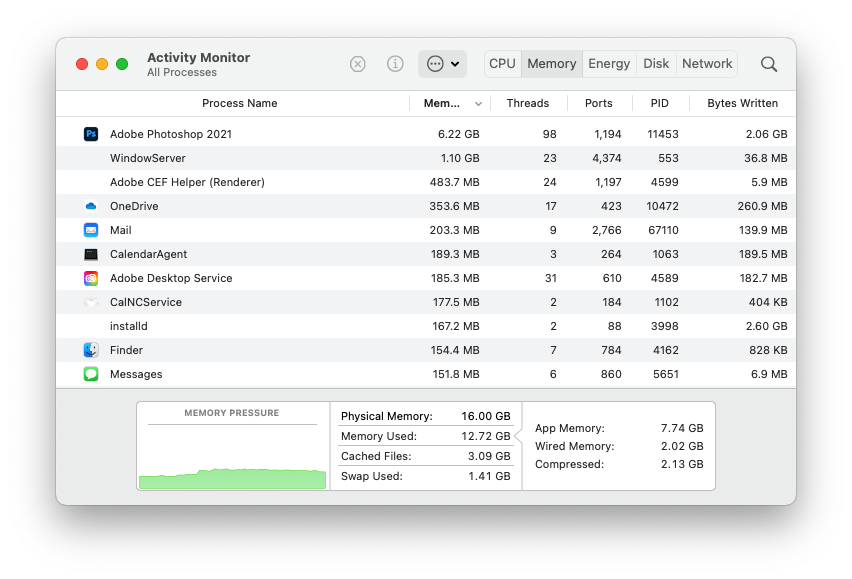Click the Memory Pressure graph

pyautogui.click(x=233, y=456)
